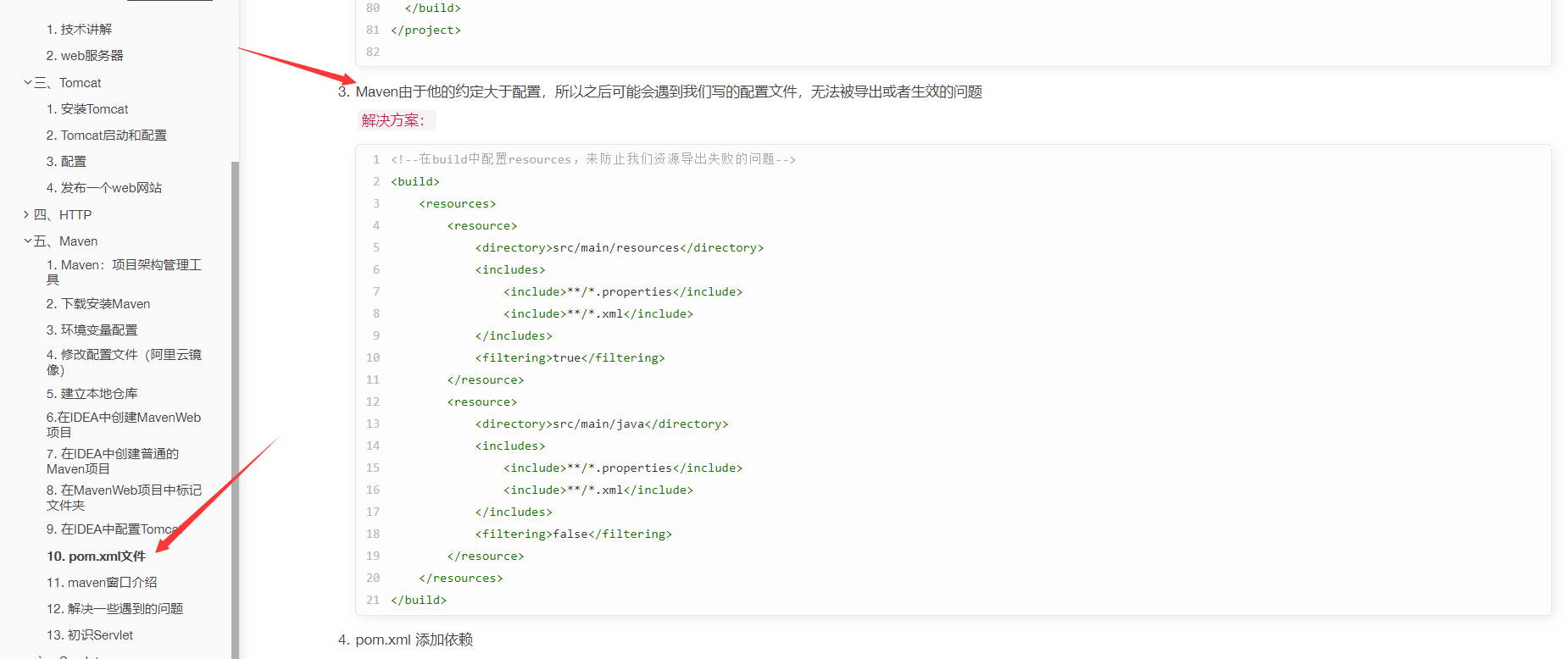Click the </project> line in upper code block
This screenshot has width=1568, height=659.
425,30
